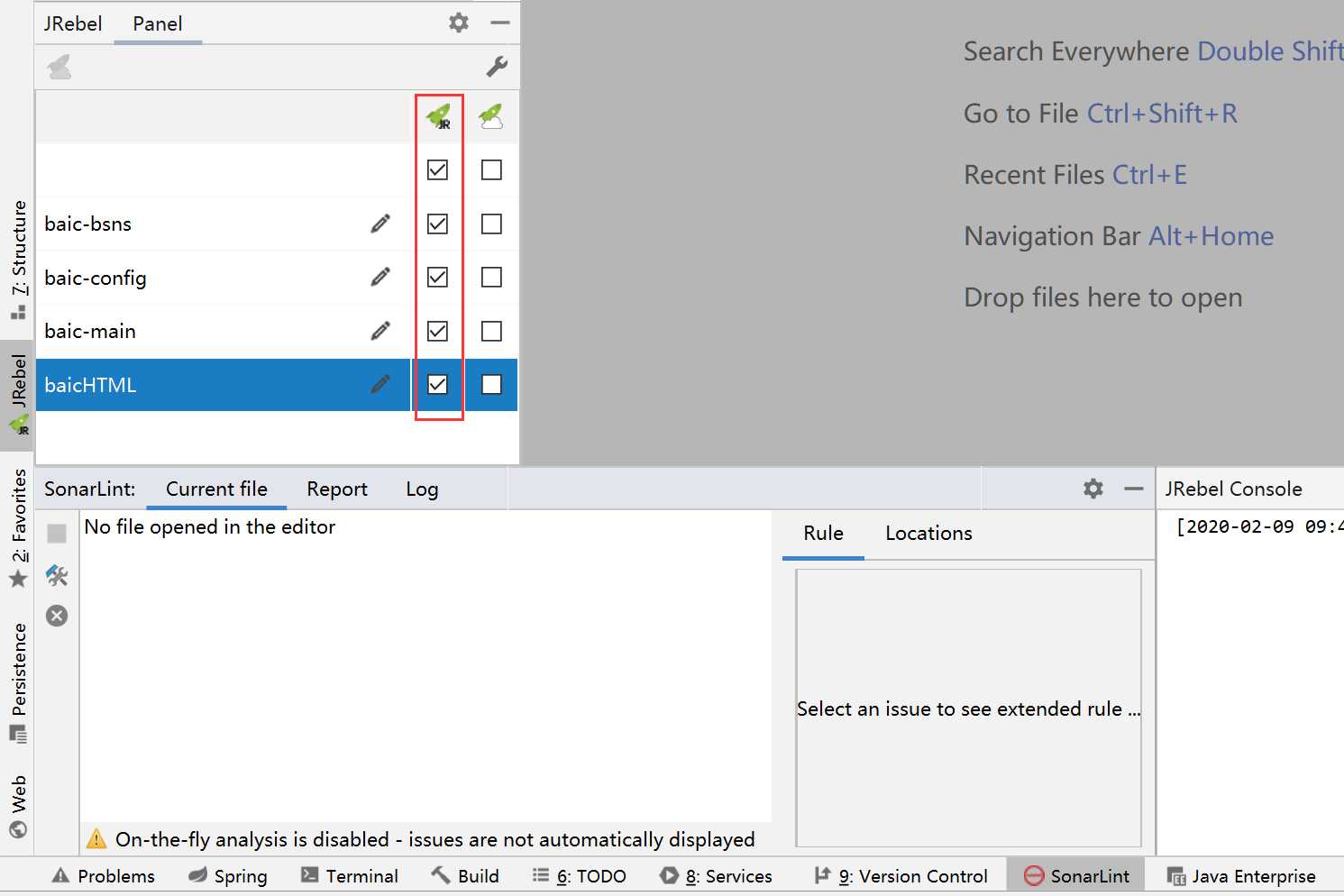Image resolution: width=1344 pixels, height=896 pixels.
Task: Open SonarLint configure tools icon
Action: 57,575
